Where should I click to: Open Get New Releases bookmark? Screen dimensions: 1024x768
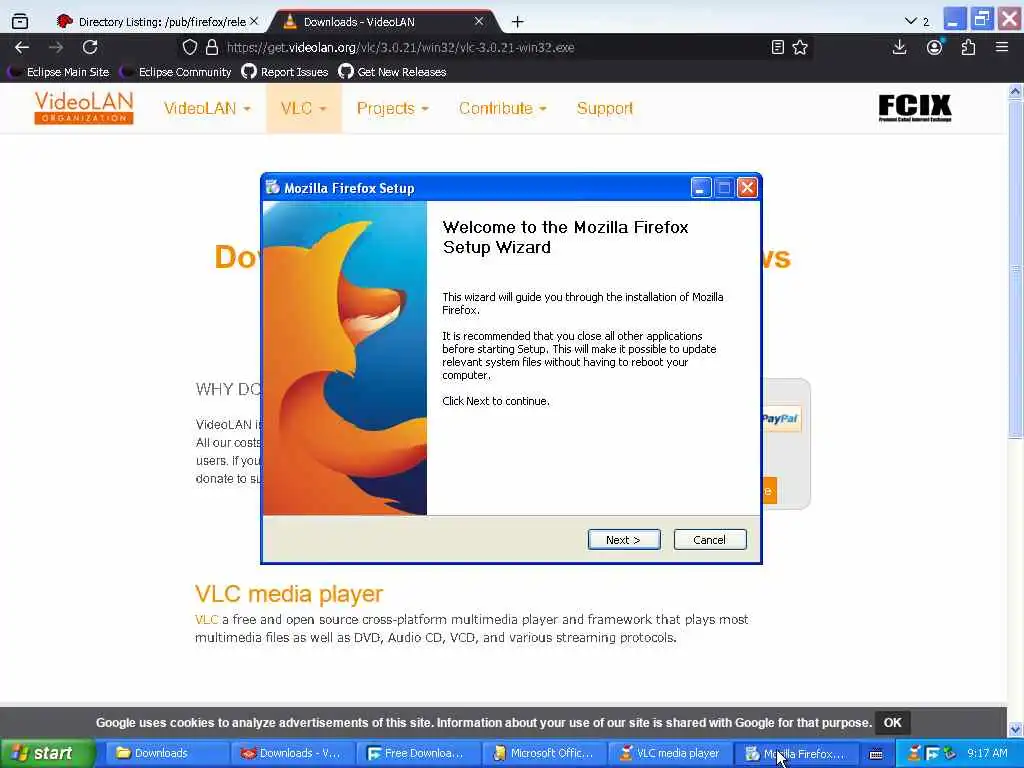pyautogui.click(x=392, y=72)
